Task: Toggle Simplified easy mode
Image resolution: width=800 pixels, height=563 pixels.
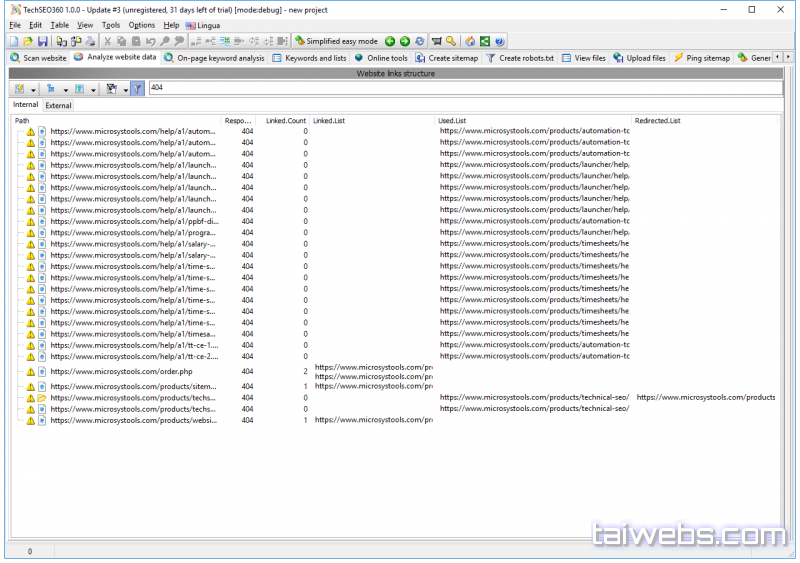Action: [336, 41]
